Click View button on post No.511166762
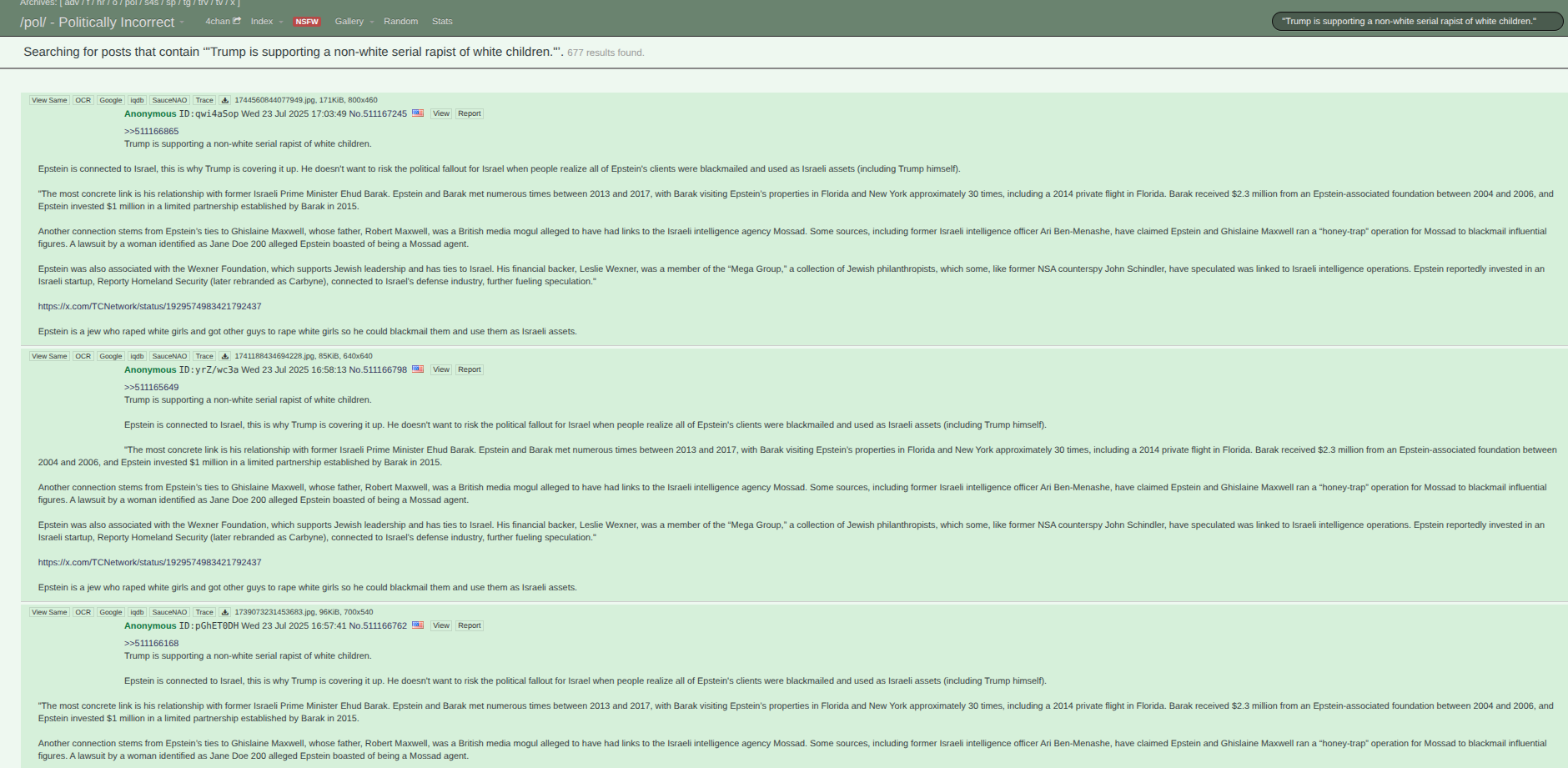 (441, 625)
